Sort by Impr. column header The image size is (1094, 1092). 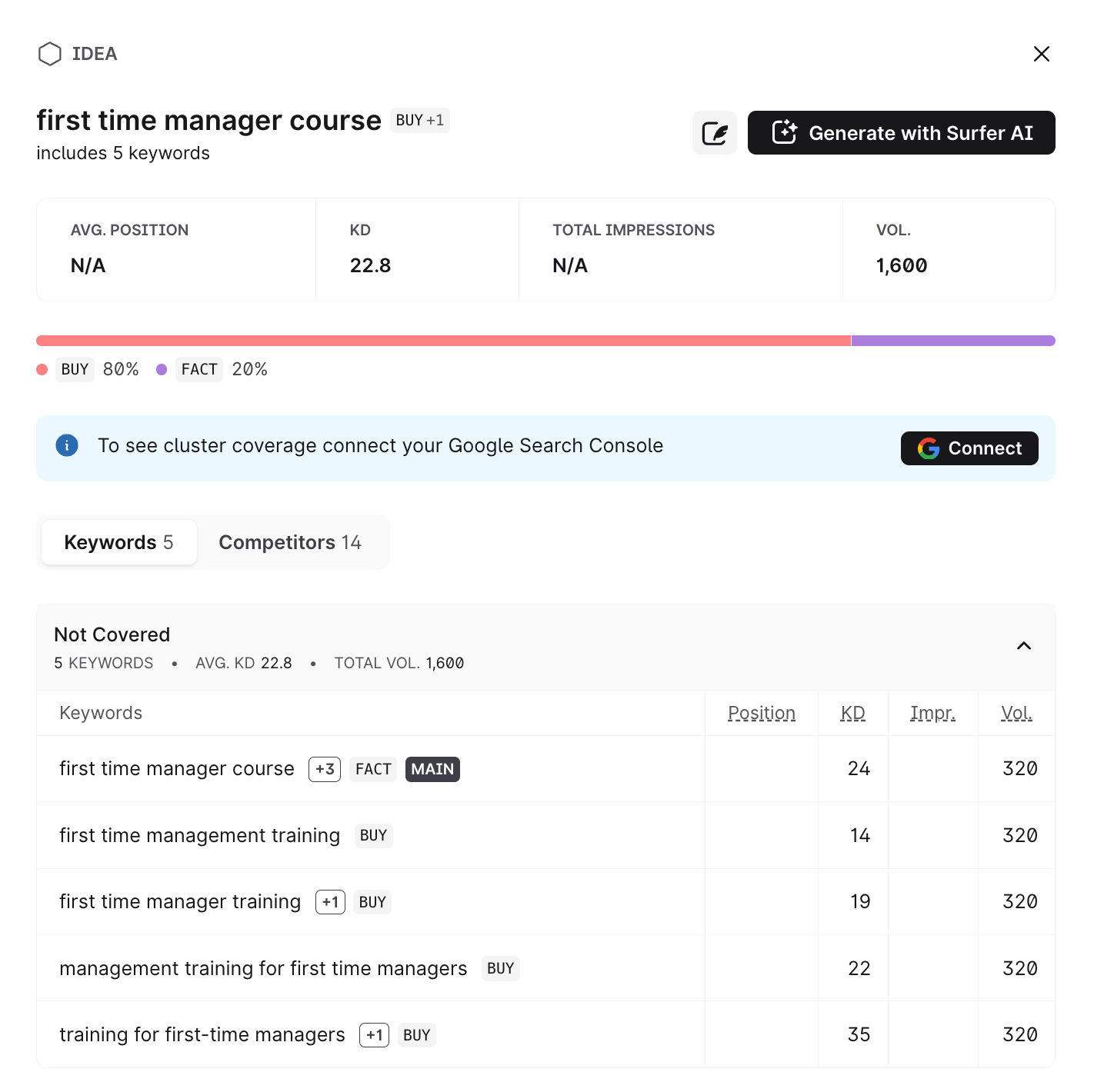pos(932,714)
